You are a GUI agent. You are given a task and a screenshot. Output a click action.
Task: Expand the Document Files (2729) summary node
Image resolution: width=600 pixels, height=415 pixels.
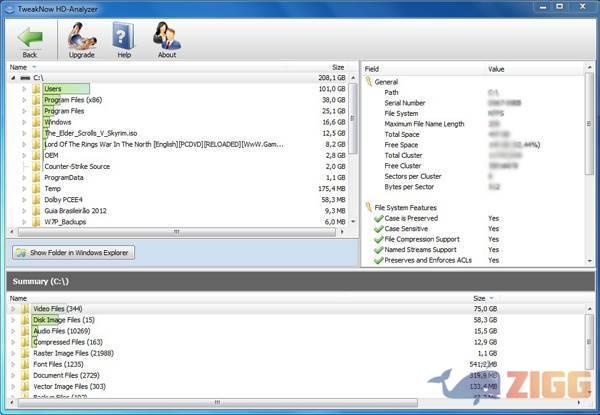click(13, 376)
